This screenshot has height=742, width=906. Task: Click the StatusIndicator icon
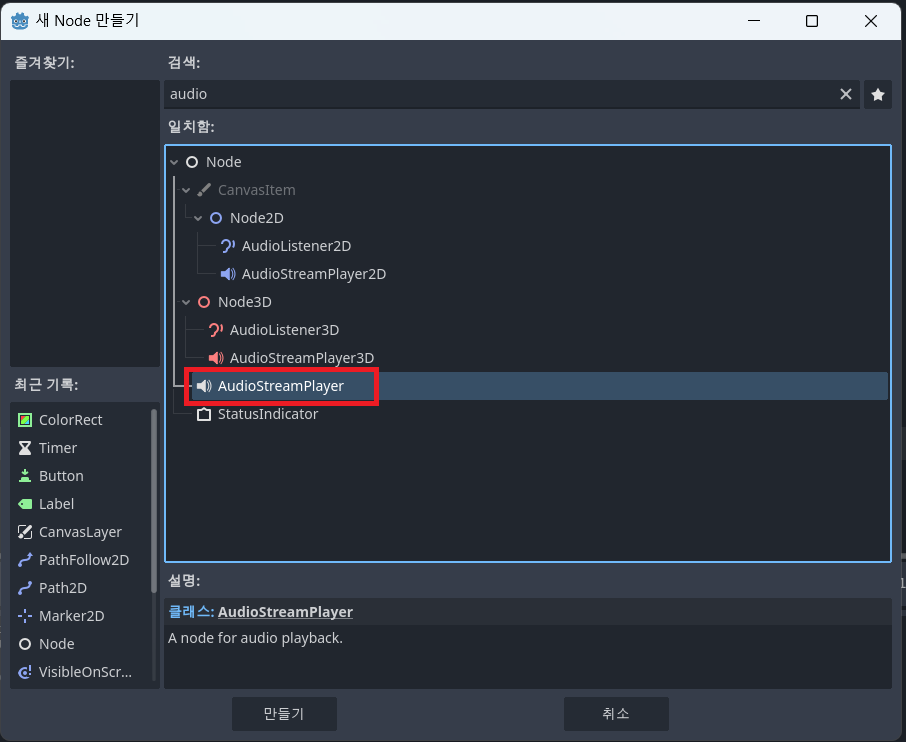pyautogui.click(x=203, y=414)
